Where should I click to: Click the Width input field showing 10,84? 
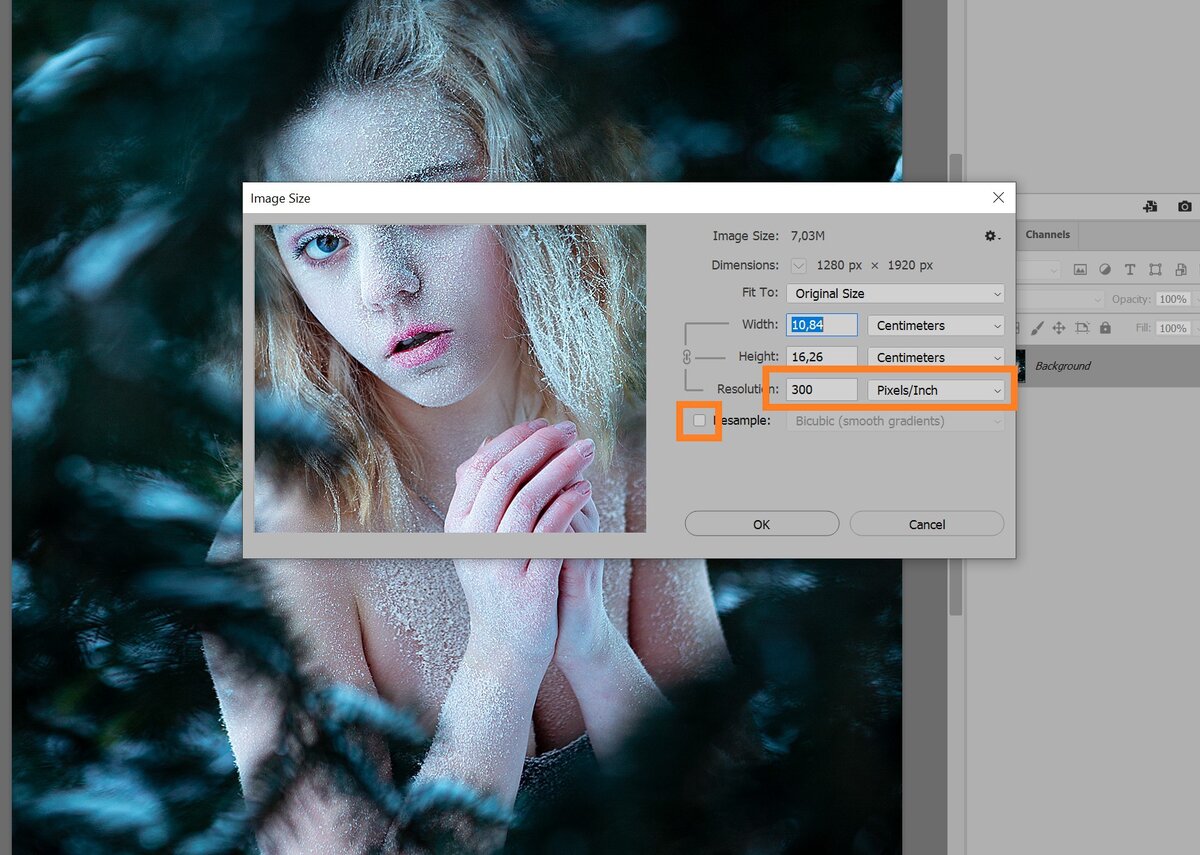[x=822, y=325]
